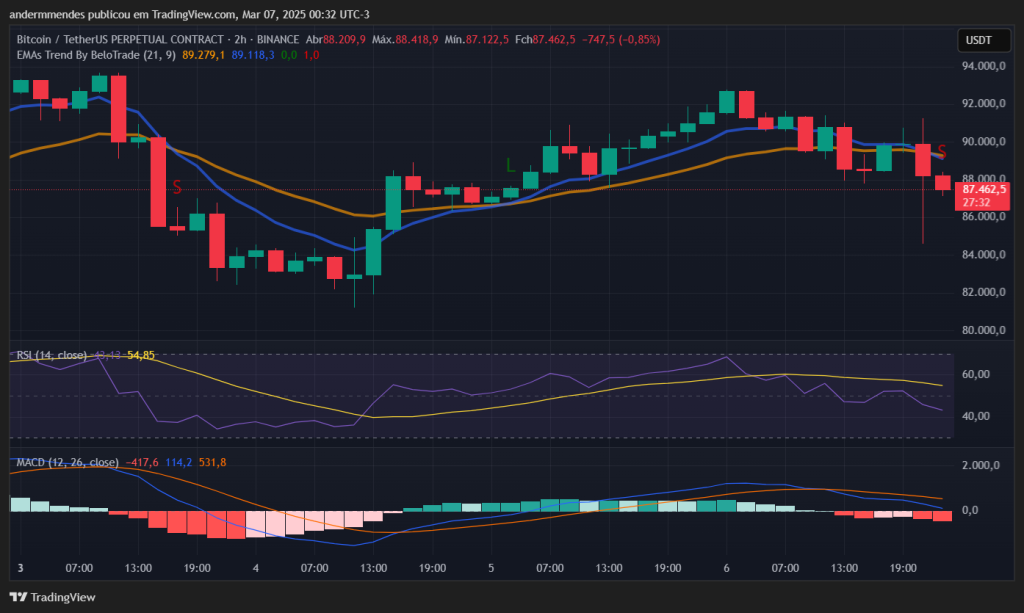
Task: Click the date label 6 on time axis
Action: [x=726, y=568]
